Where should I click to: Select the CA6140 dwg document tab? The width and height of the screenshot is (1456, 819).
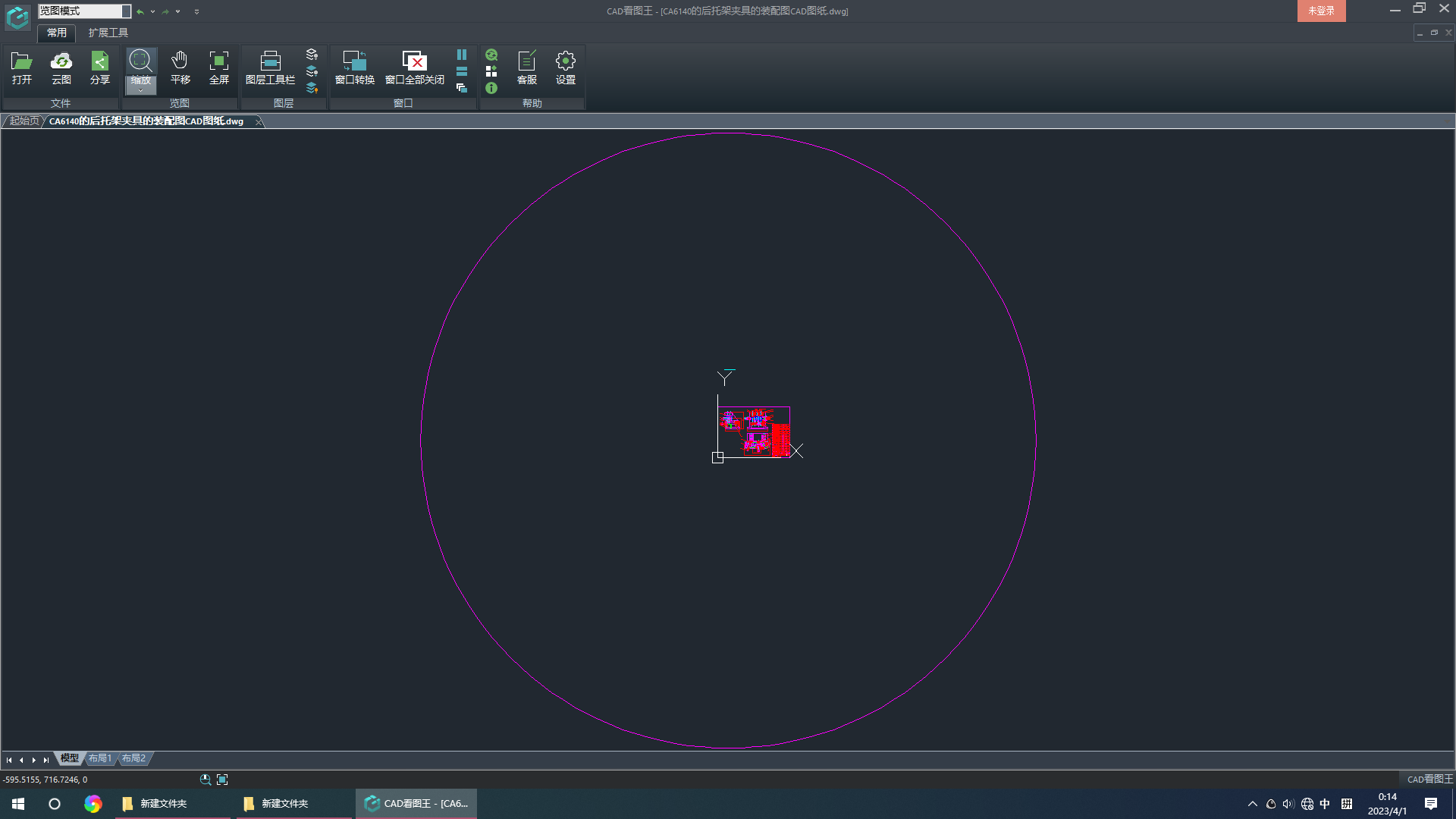pos(146,121)
